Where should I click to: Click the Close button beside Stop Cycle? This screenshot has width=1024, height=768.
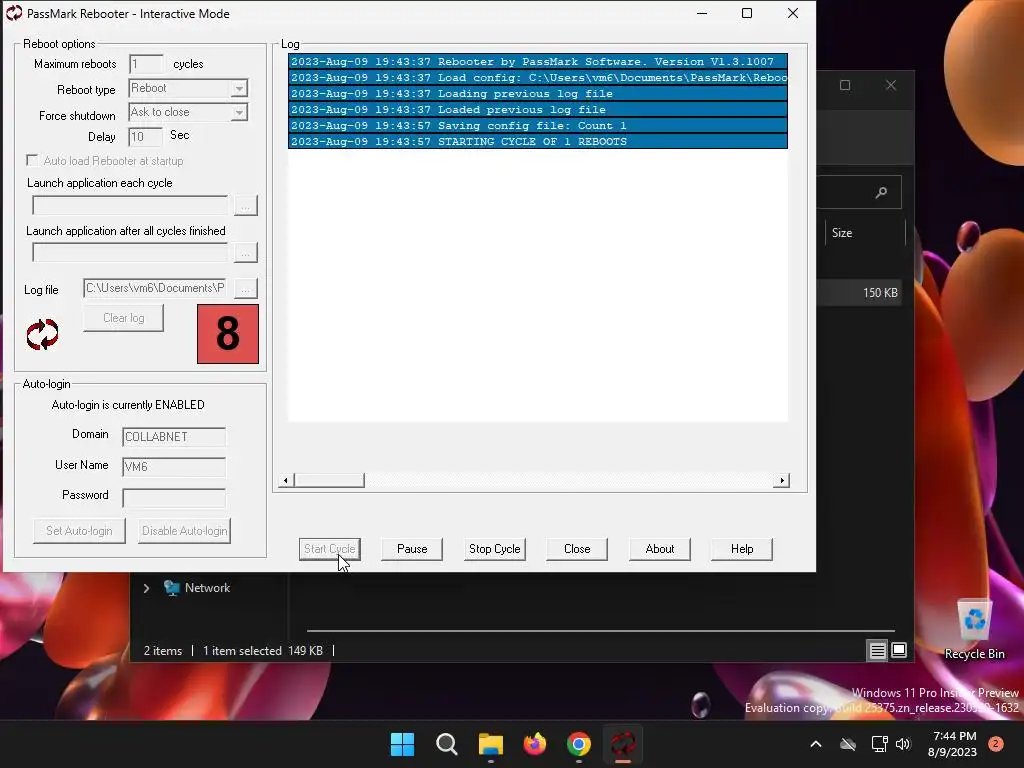click(577, 549)
